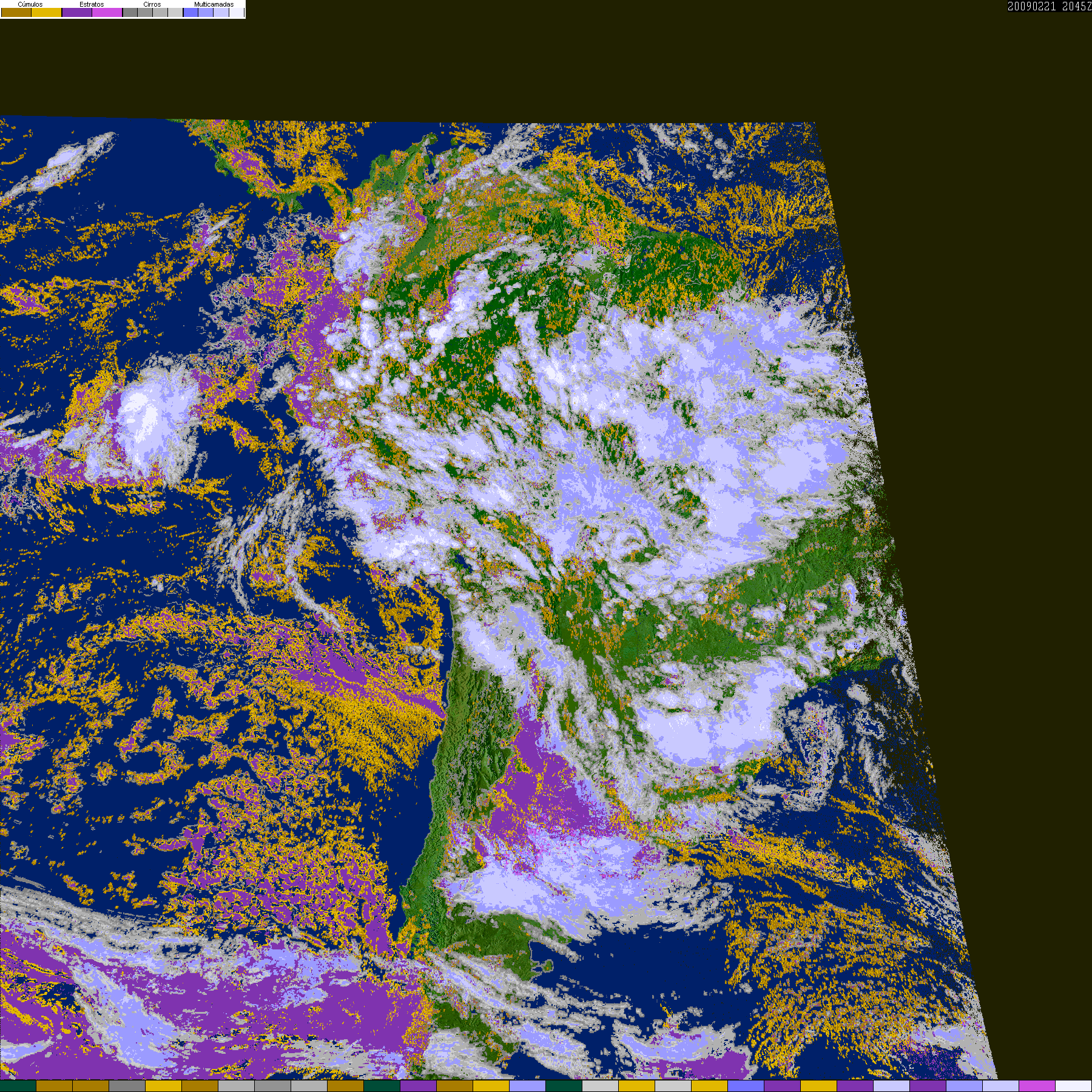The height and width of the screenshot is (1092, 1092).
Task: Click the 'Cirros' legend label
Action: click(152, 4)
